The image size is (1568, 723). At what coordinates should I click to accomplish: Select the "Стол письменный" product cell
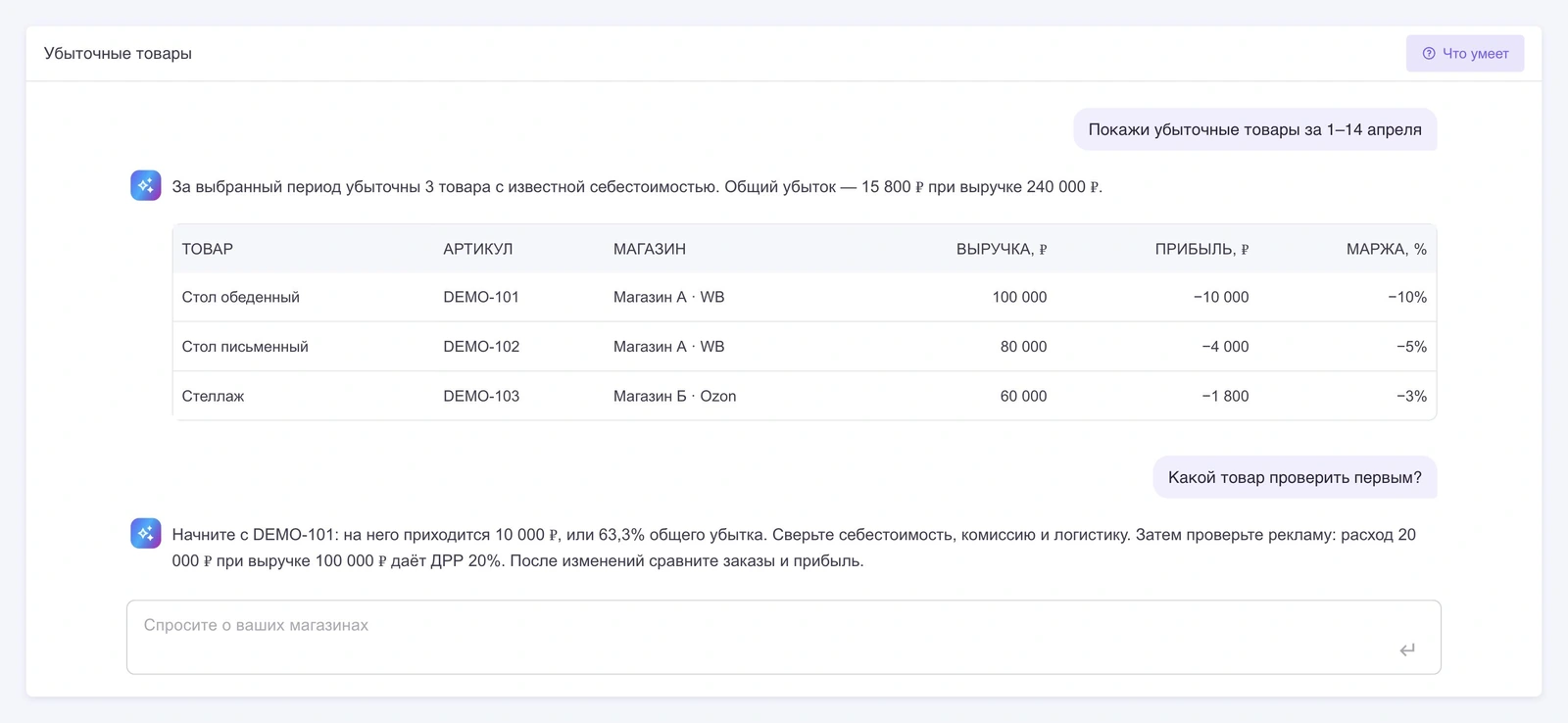[x=245, y=347]
